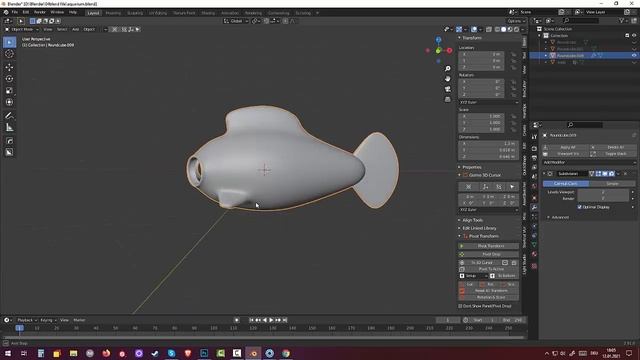Open Blender from the Windows taskbar
This screenshot has width=640, height=360.
pos(253,353)
